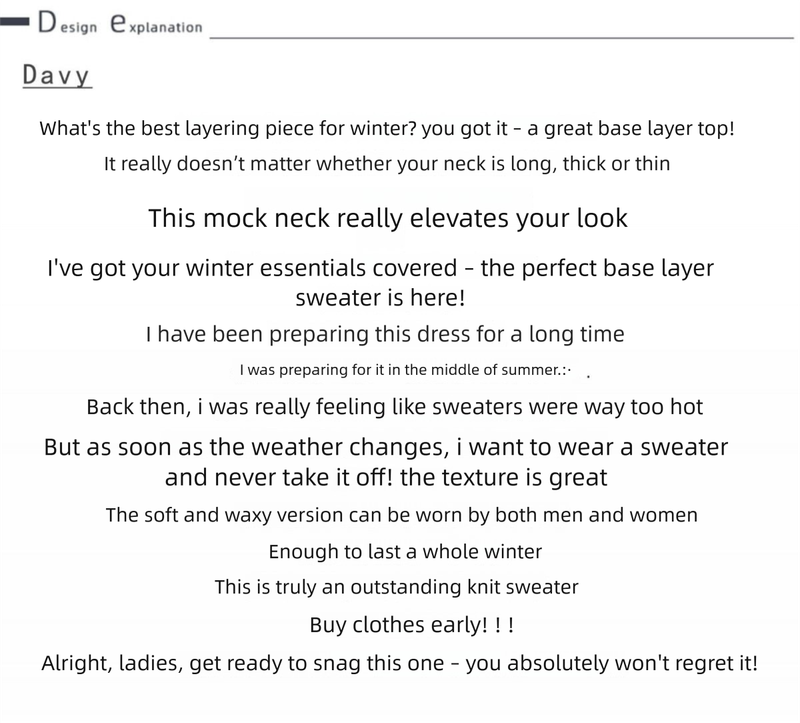The height and width of the screenshot is (723, 800).
Task: Click the "Alright, ladies, get ready" closing line
Action: point(400,662)
